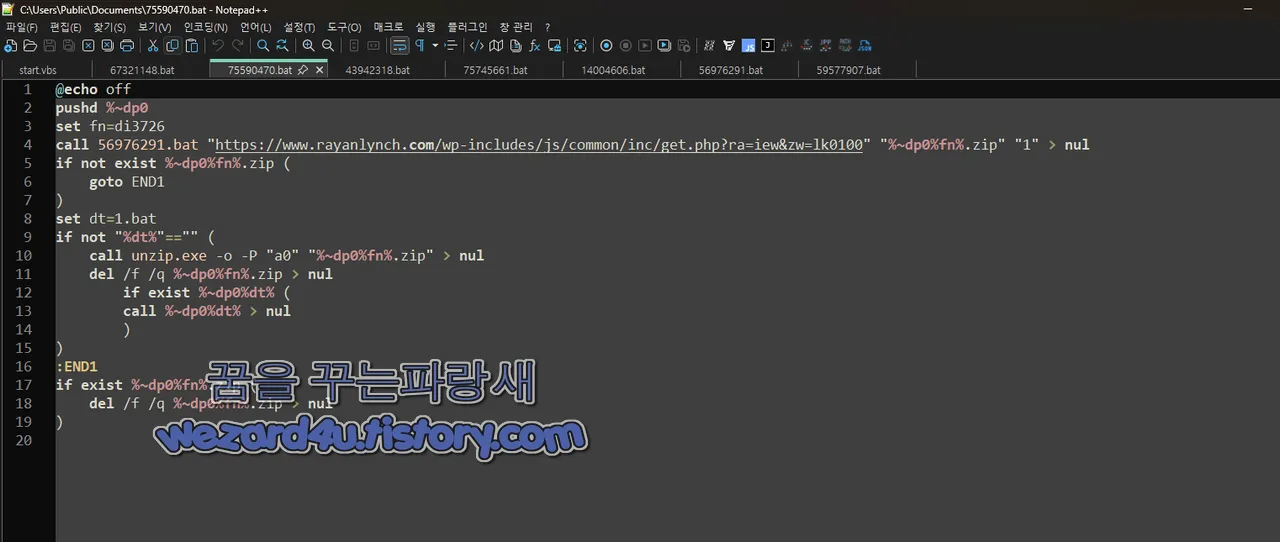This screenshot has width=1280, height=542.
Task: Open the 플러그인 menu
Action: [467, 27]
